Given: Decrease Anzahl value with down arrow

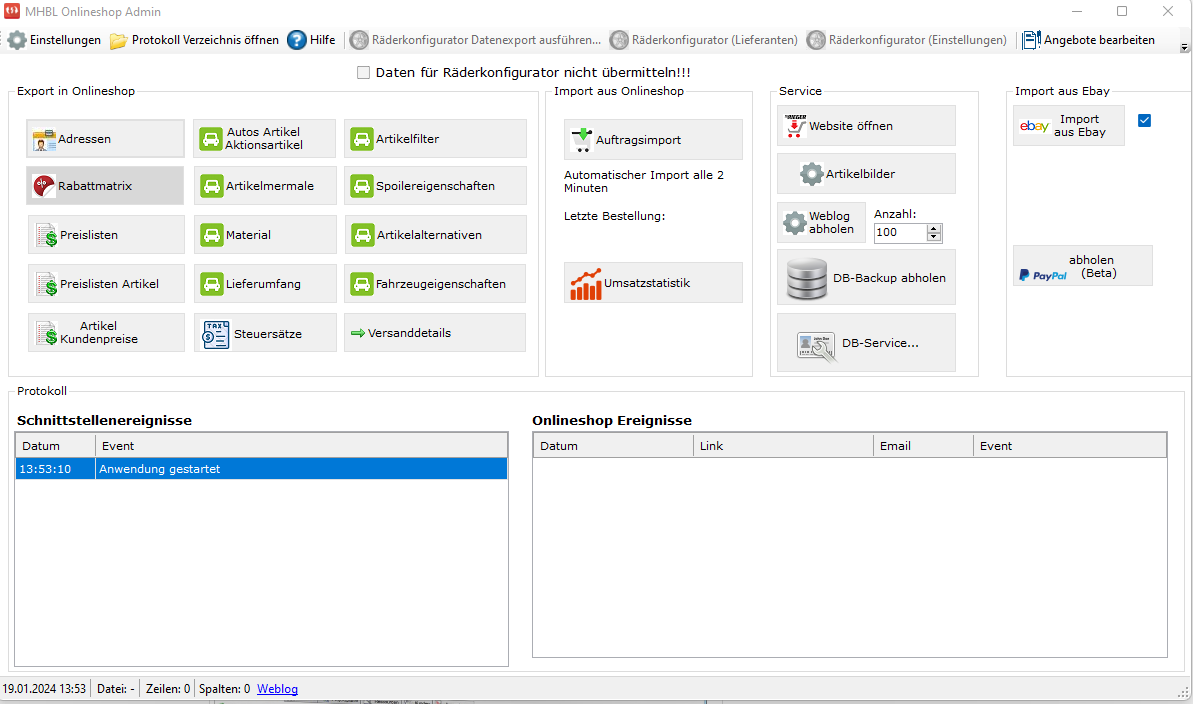Looking at the screenshot, I should click(934, 237).
